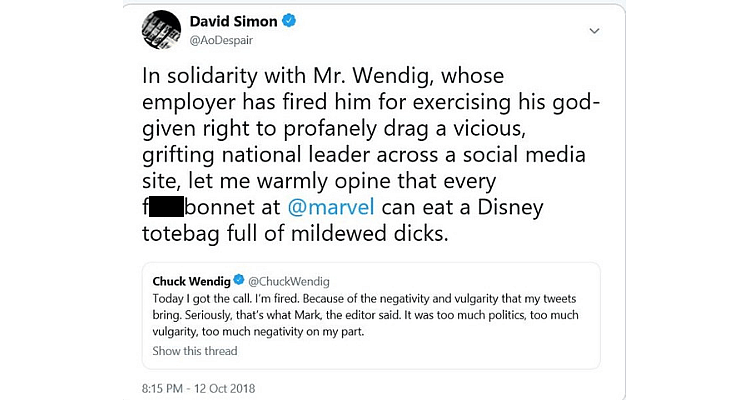Expand the tweet options chevron
750x400 pixels.
(x=593, y=31)
